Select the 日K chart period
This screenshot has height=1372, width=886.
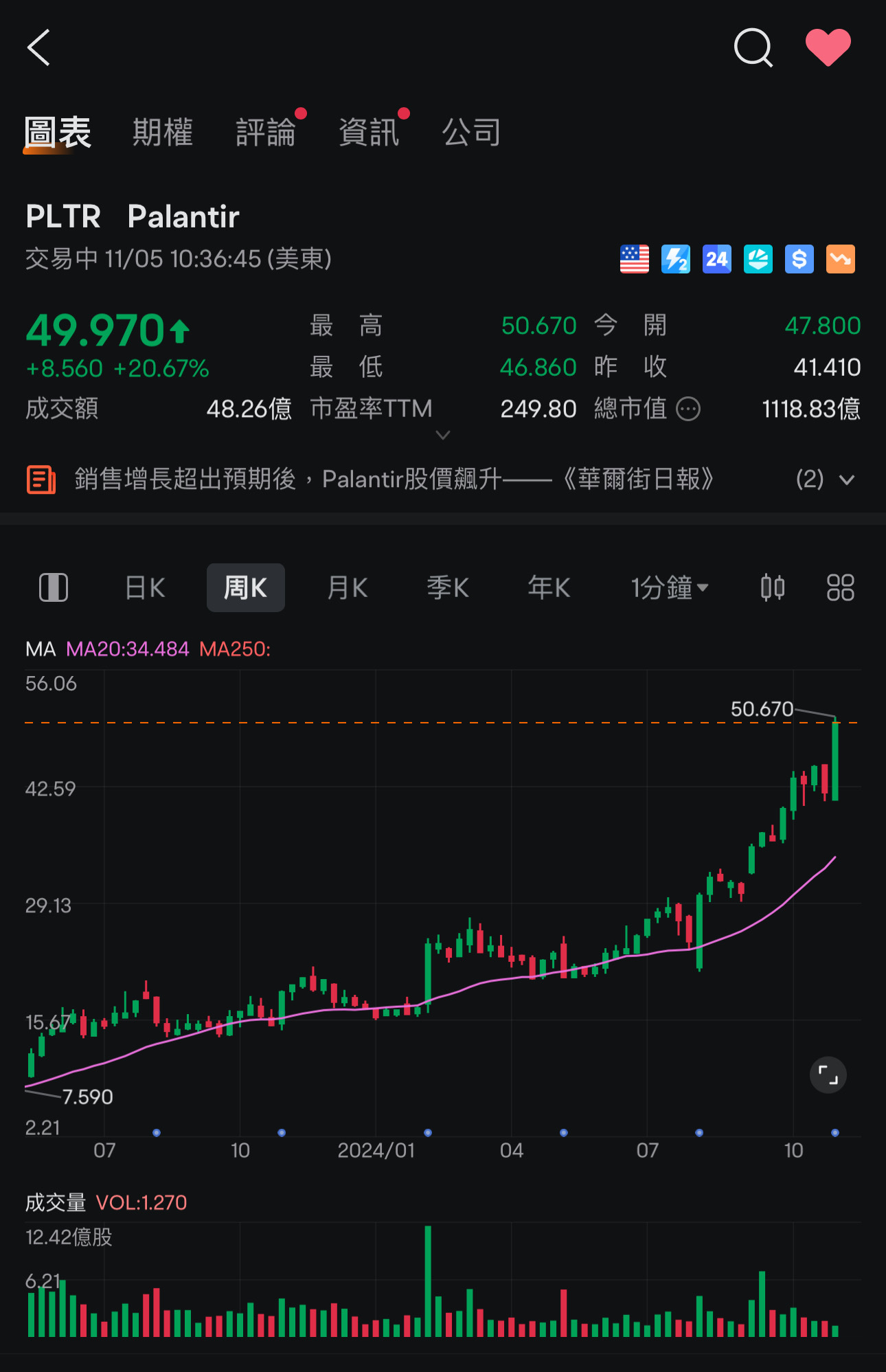pos(145,588)
